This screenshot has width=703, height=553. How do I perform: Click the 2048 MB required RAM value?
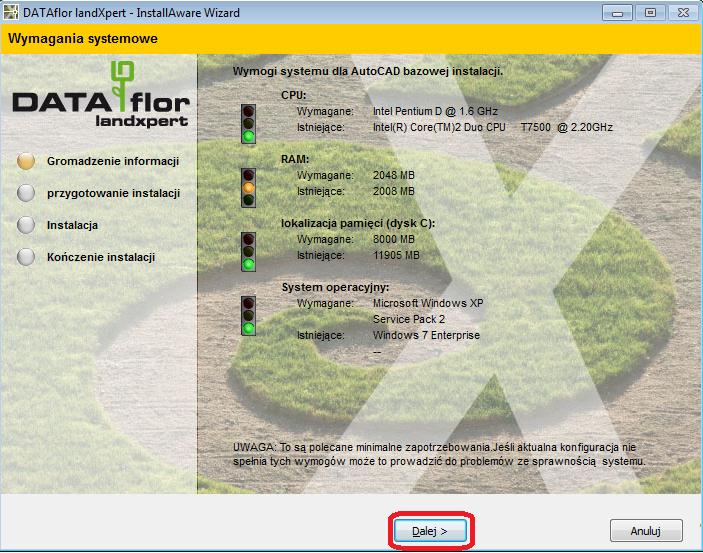(394, 175)
